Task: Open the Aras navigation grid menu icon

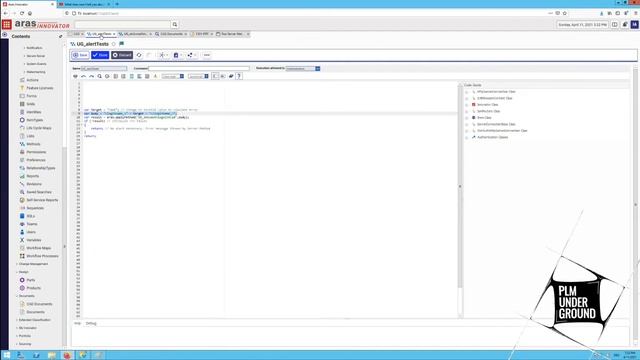Action: point(7,24)
